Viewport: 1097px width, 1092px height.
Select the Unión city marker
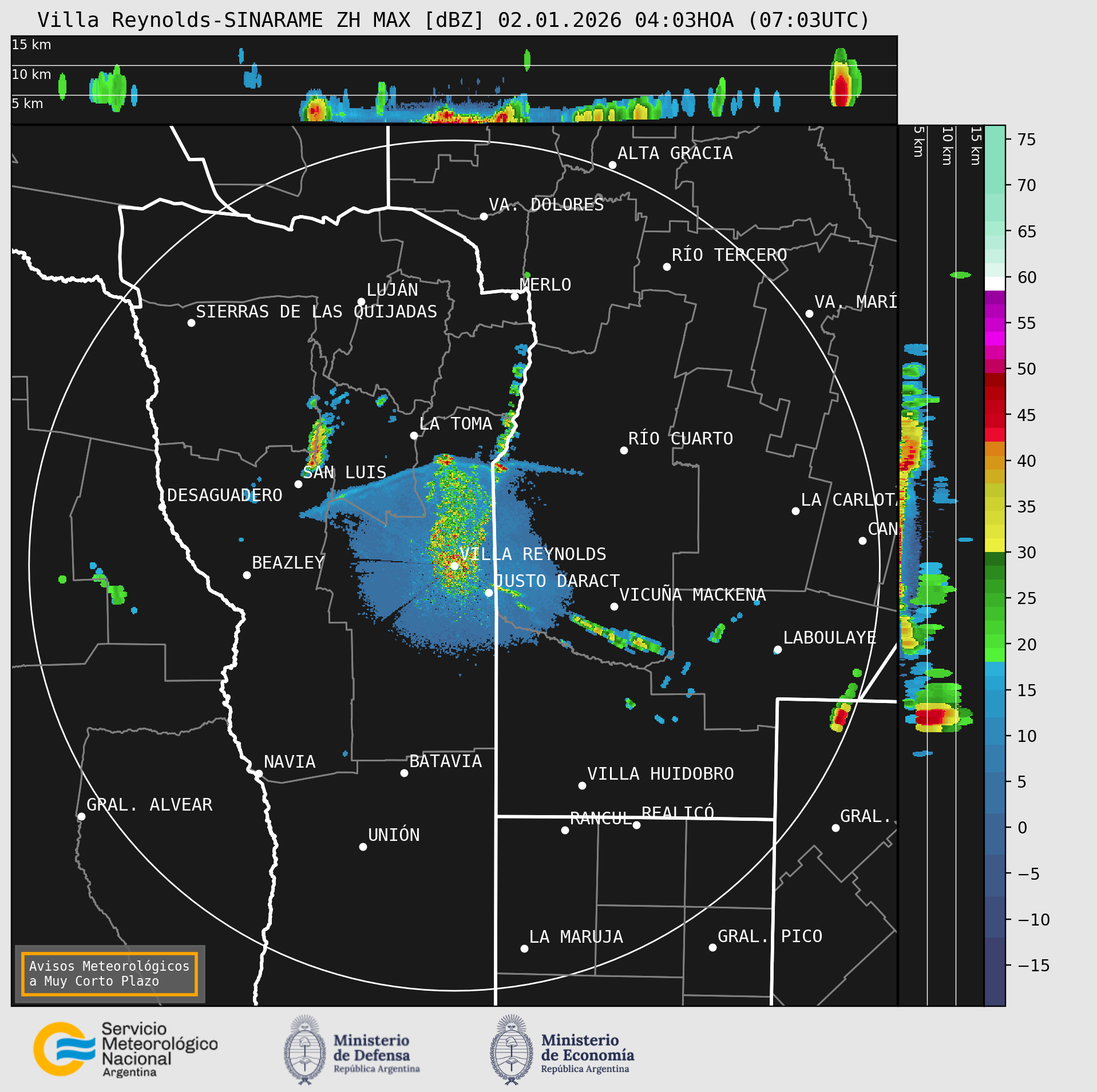point(363,847)
